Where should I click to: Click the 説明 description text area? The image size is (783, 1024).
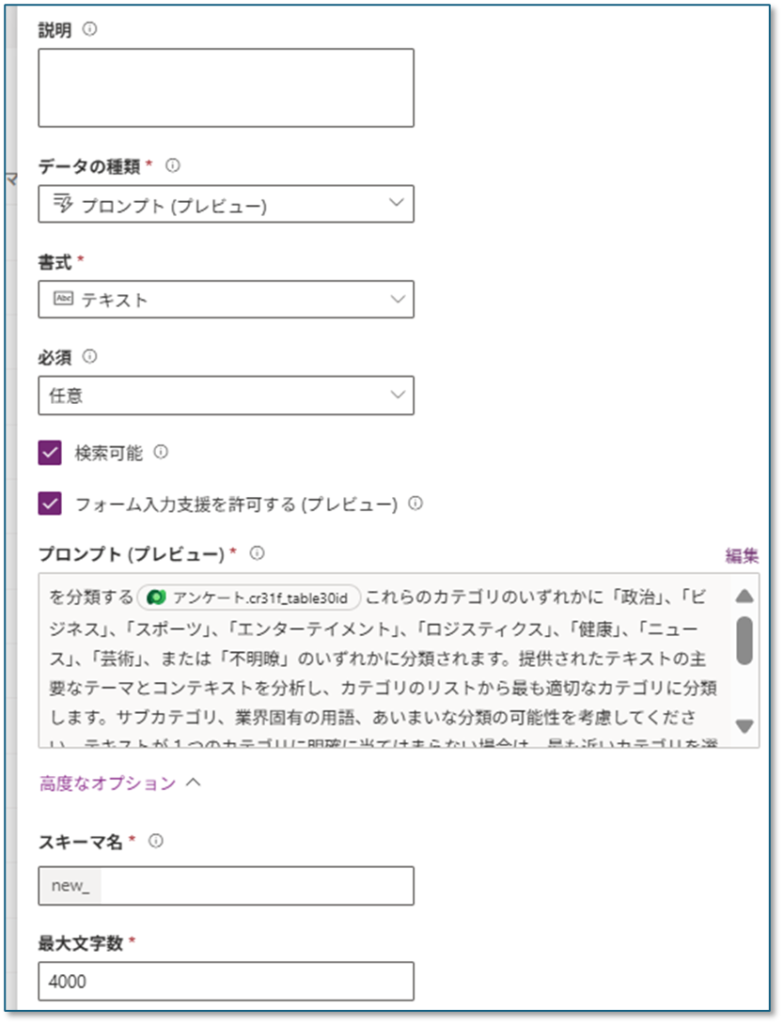point(226,88)
